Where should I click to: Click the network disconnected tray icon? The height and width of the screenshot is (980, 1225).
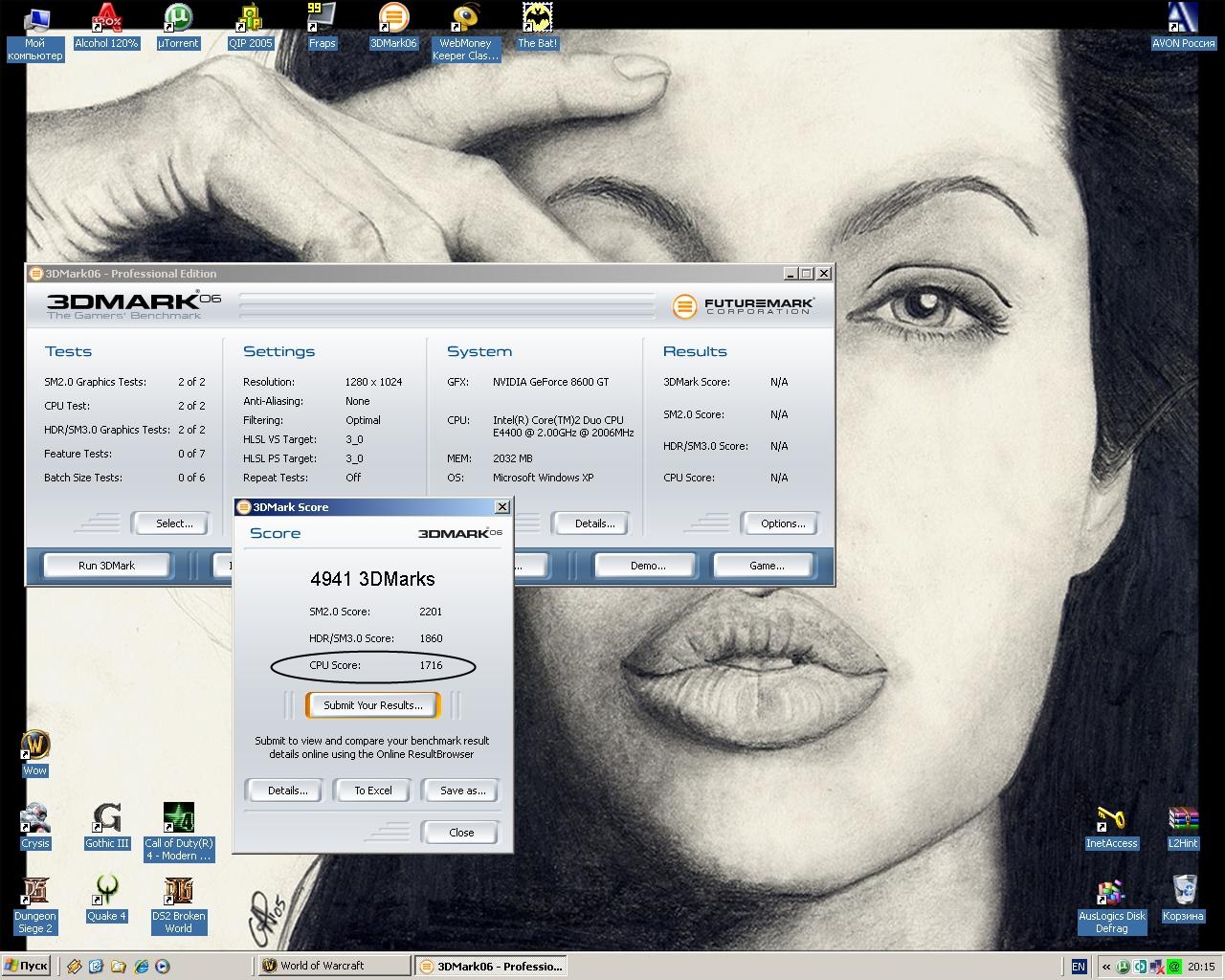pos(1157,967)
